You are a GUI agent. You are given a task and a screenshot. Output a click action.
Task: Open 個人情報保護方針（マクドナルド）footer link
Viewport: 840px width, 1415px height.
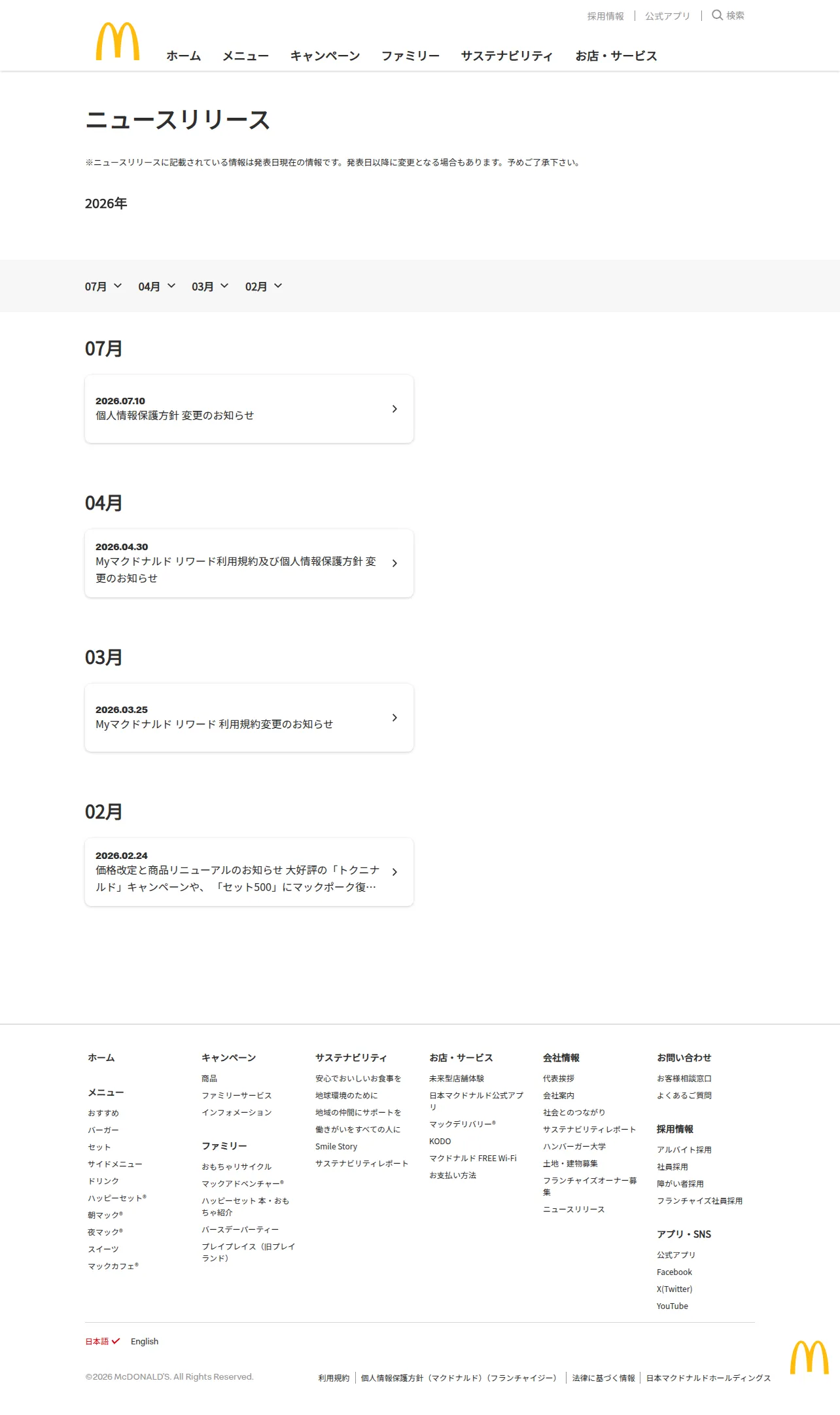421,1378
